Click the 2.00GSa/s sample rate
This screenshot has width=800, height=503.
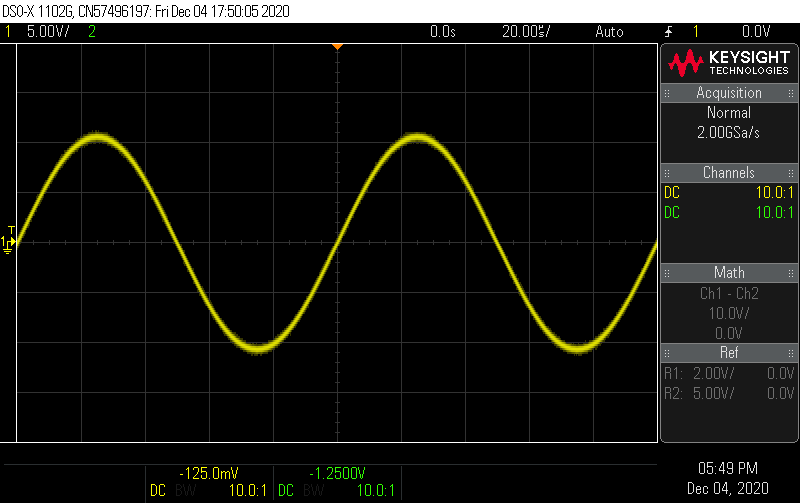pos(728,133)
